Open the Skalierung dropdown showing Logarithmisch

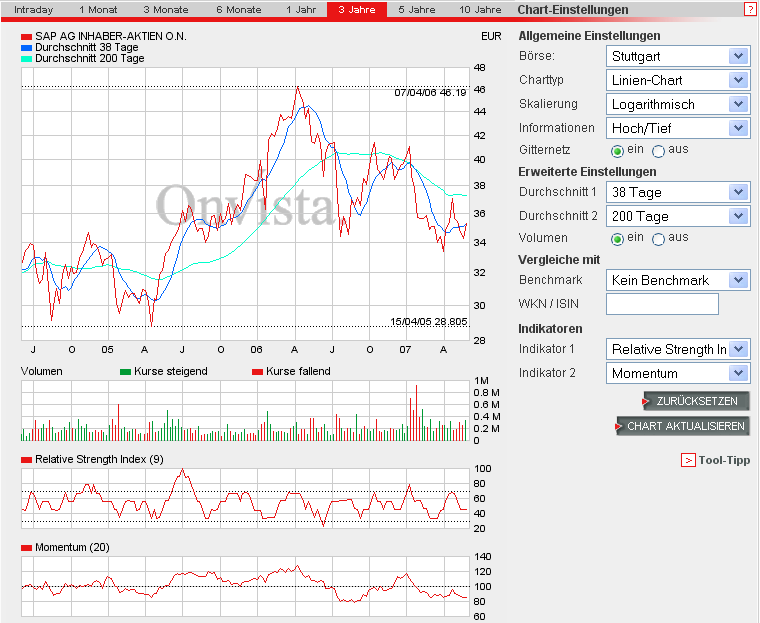point(678,104)
